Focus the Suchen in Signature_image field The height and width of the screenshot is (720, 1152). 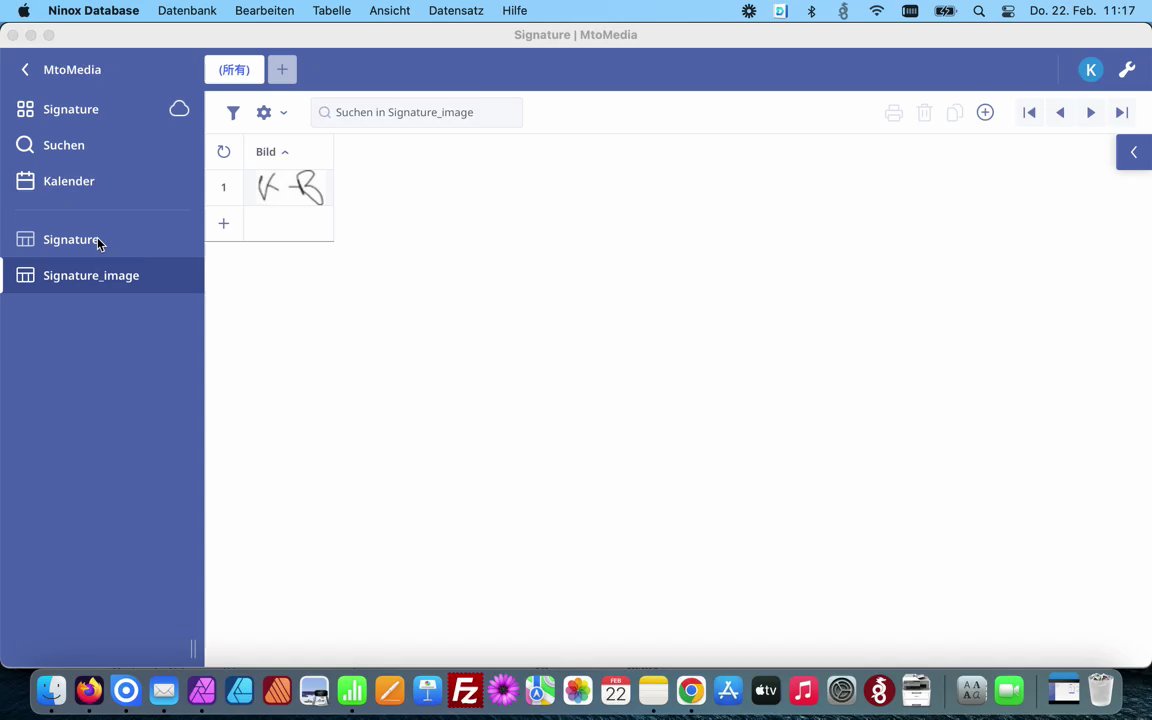417,112
